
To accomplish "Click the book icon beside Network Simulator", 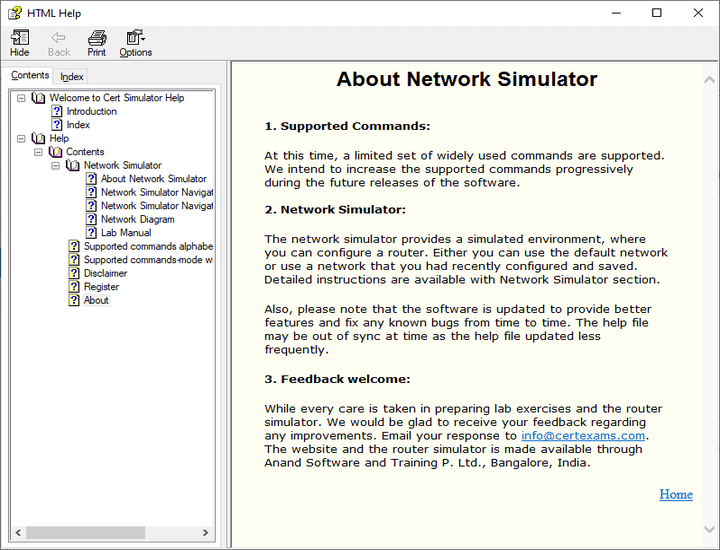I will click(x=73, y=165).
